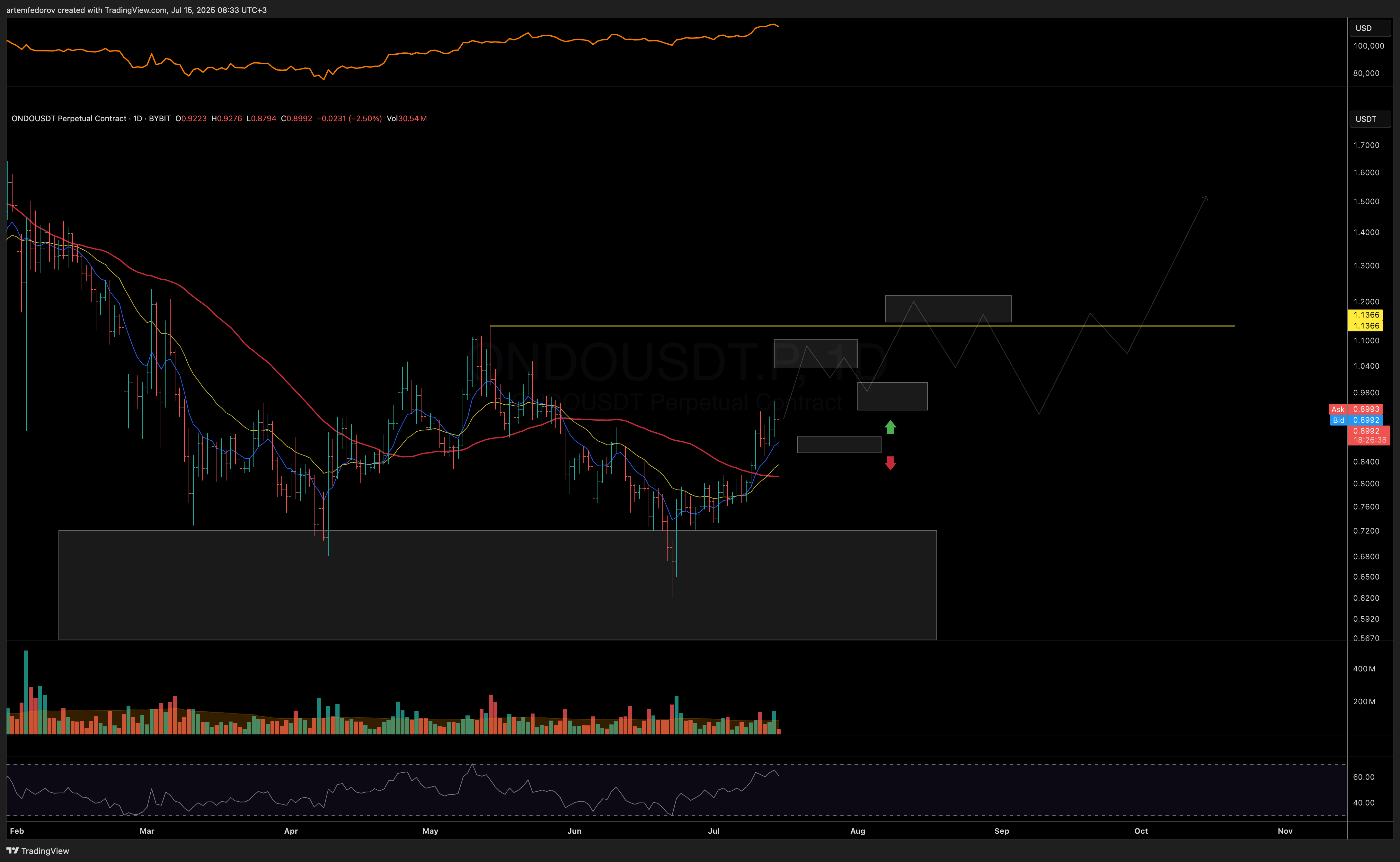Click the 60.00 RSI scale label
This screenshot has width=1400, height=862.
point(1363,777)
